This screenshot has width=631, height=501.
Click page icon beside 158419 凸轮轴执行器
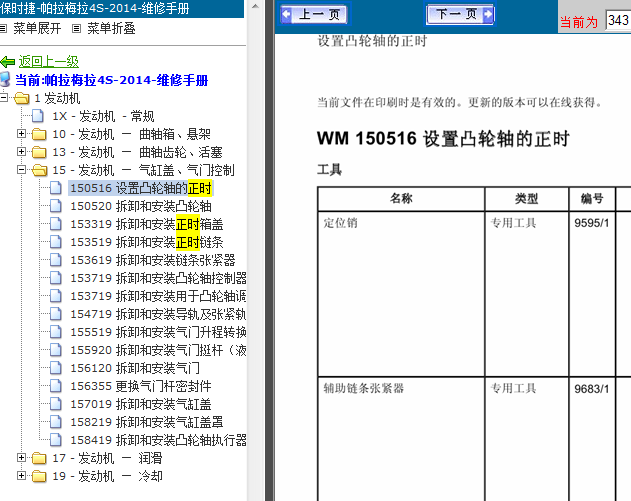[56, 440]
